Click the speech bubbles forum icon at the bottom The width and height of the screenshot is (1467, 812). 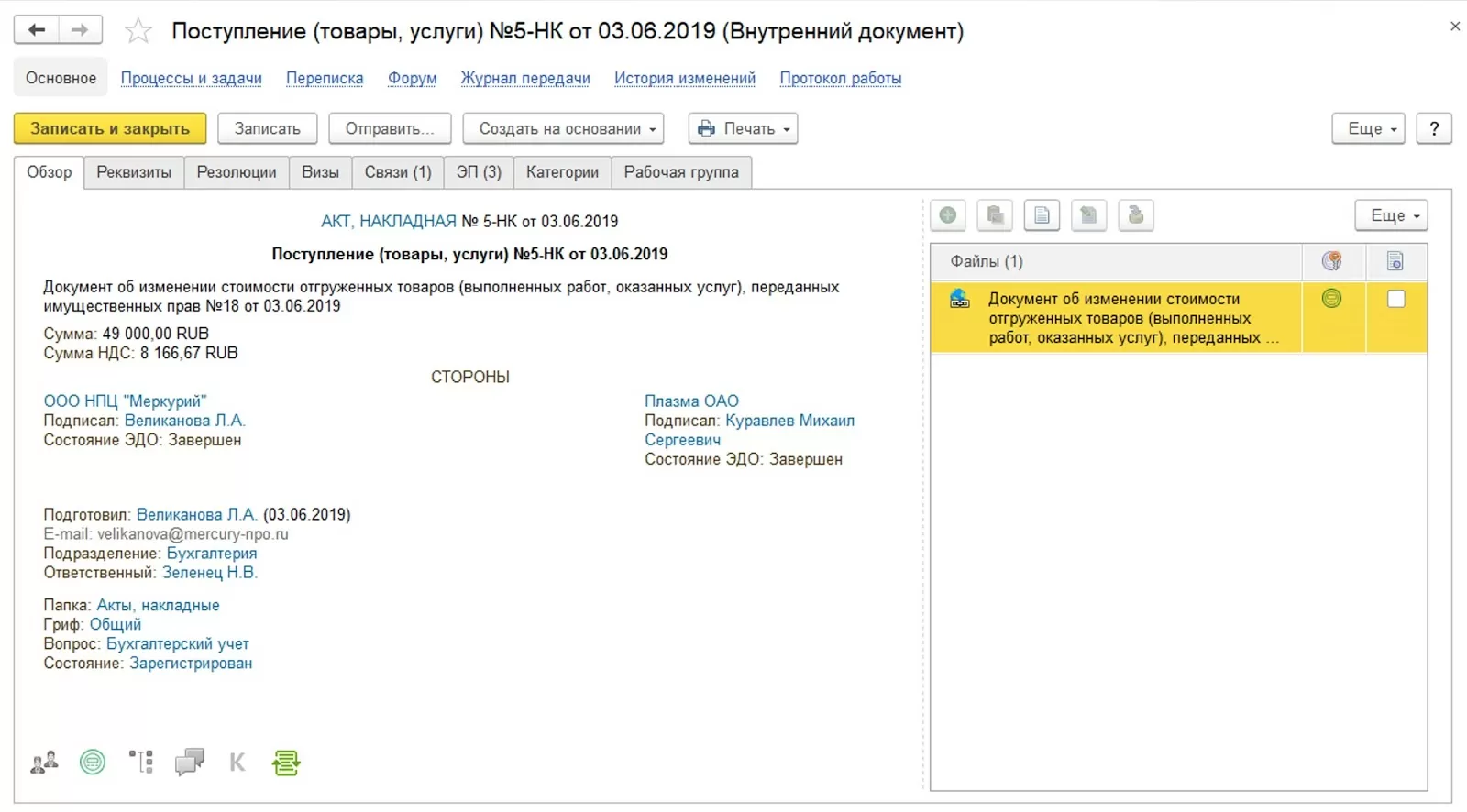click(x=190, y=762)
